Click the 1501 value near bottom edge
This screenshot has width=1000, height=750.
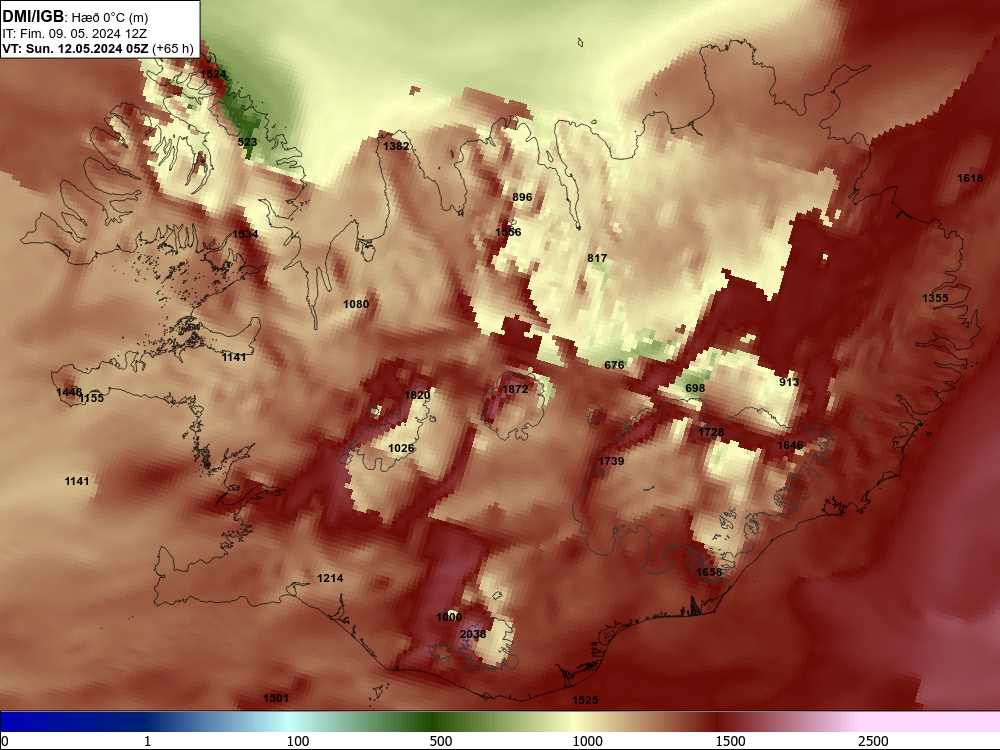tap(276, 698)
